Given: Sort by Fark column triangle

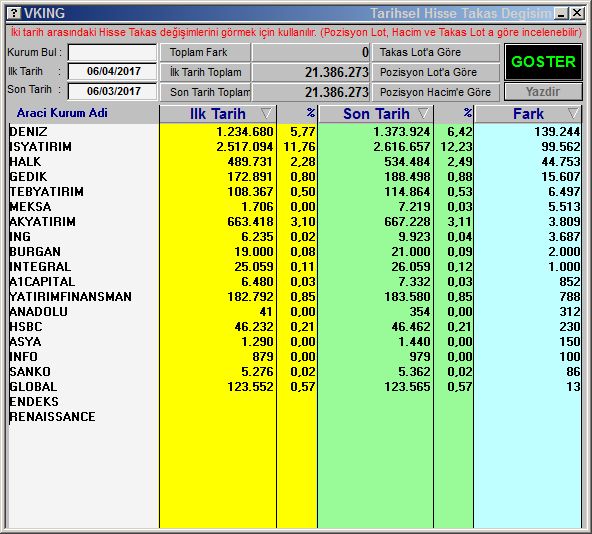Looking at the screenshot, I should coord(573,113).
